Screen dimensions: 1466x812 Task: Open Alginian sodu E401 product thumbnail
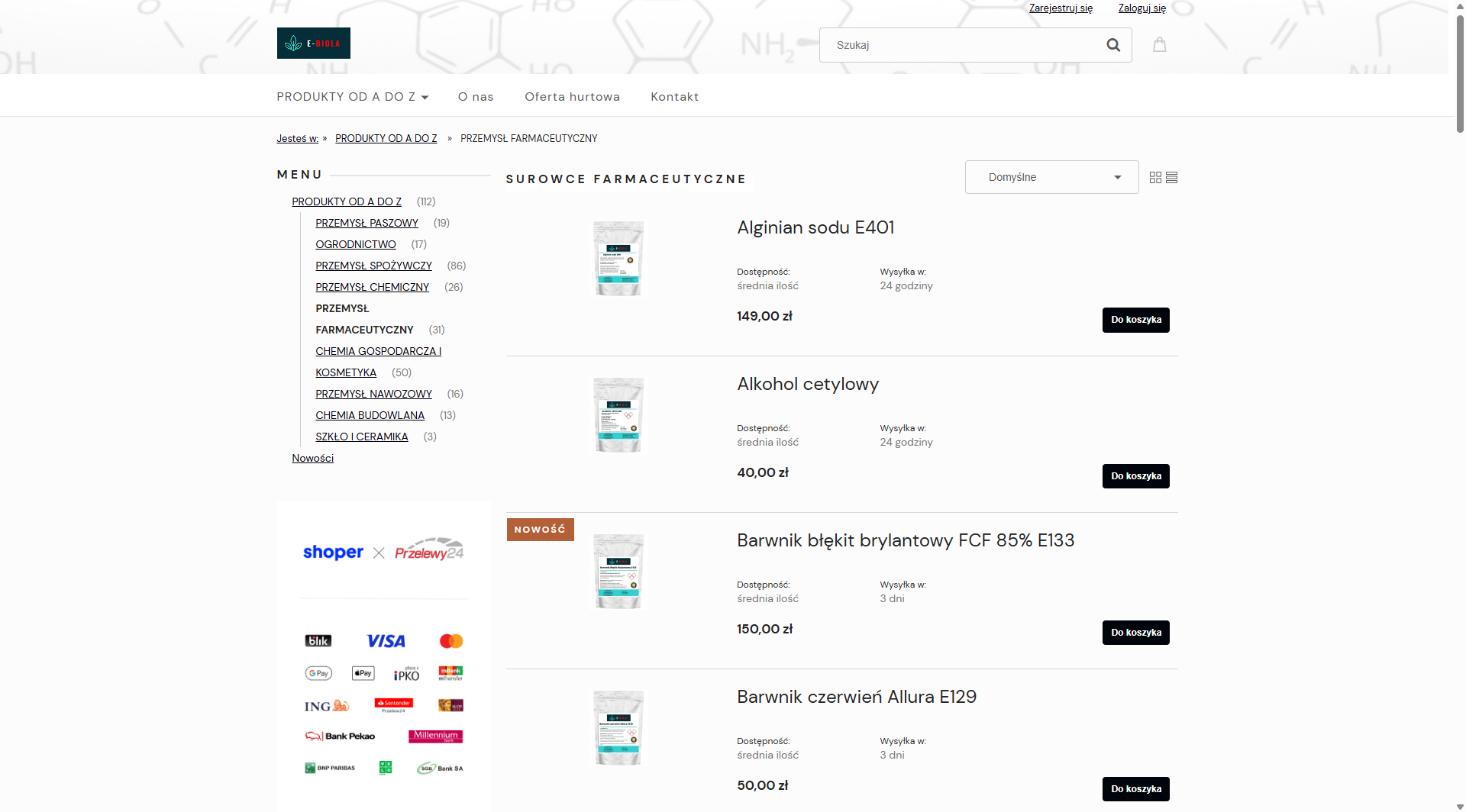coord(618,259)
